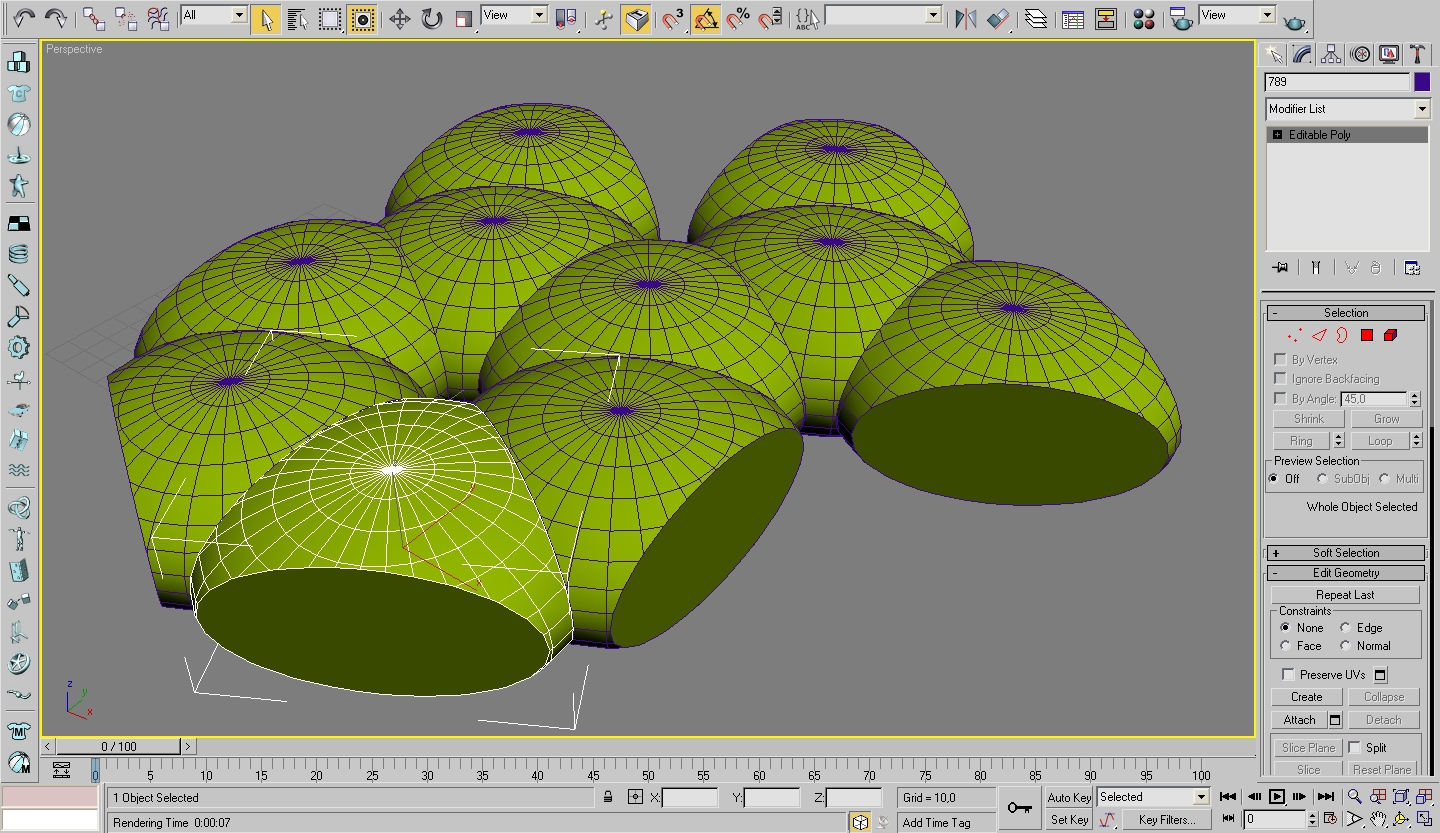
Task: Open the Mirror tool
Action: (x=965, y=18)
